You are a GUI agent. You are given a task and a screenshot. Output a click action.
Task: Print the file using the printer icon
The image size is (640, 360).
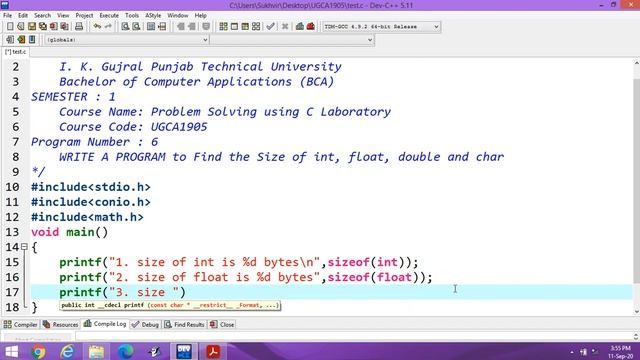tap(79, 27)
